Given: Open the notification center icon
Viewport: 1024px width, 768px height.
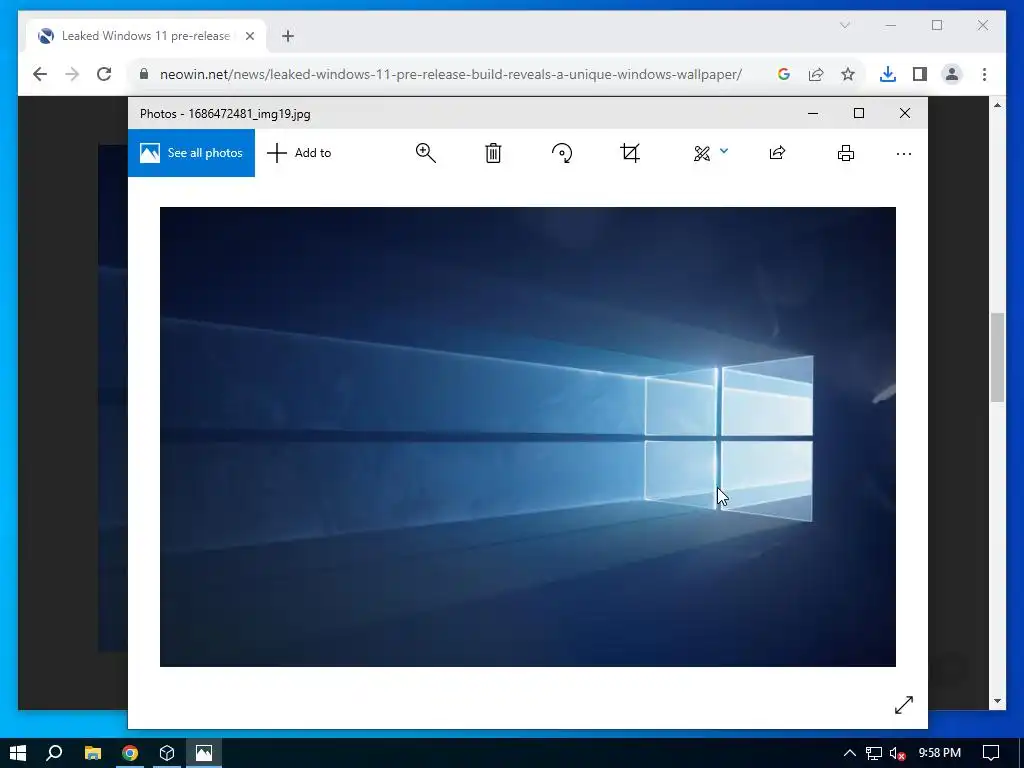Looking at the screenshot, I should 991,753.
